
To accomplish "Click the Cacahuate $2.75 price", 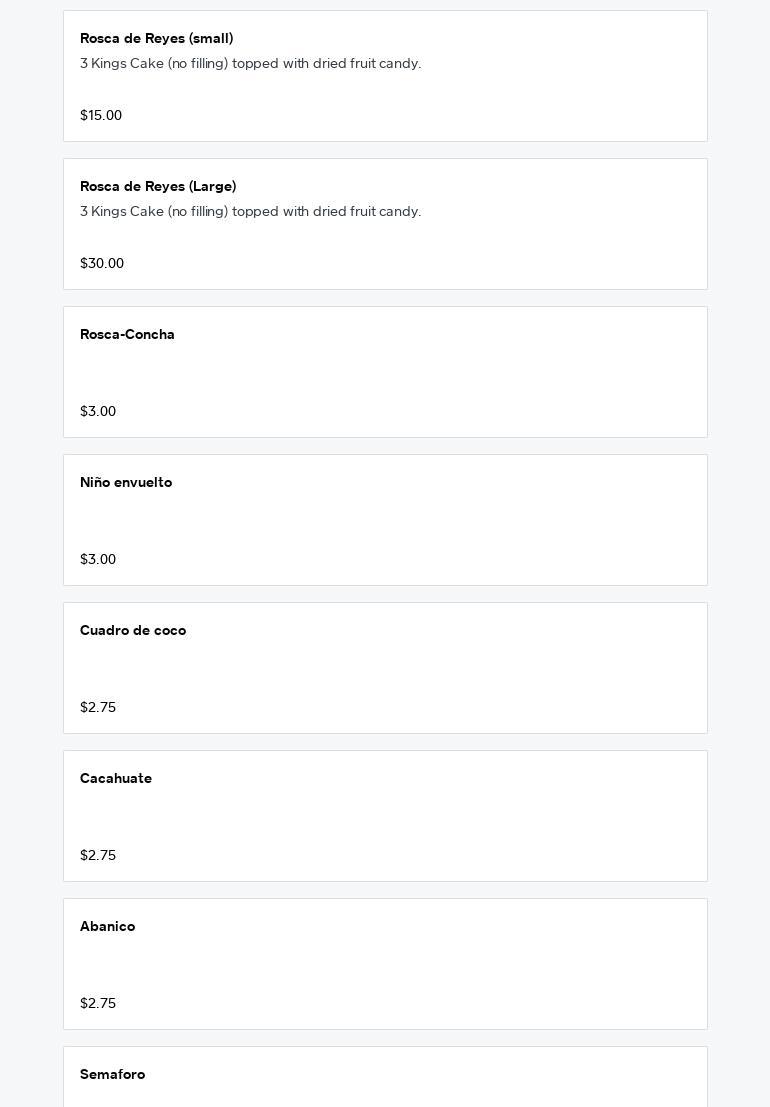I will 98,856.
